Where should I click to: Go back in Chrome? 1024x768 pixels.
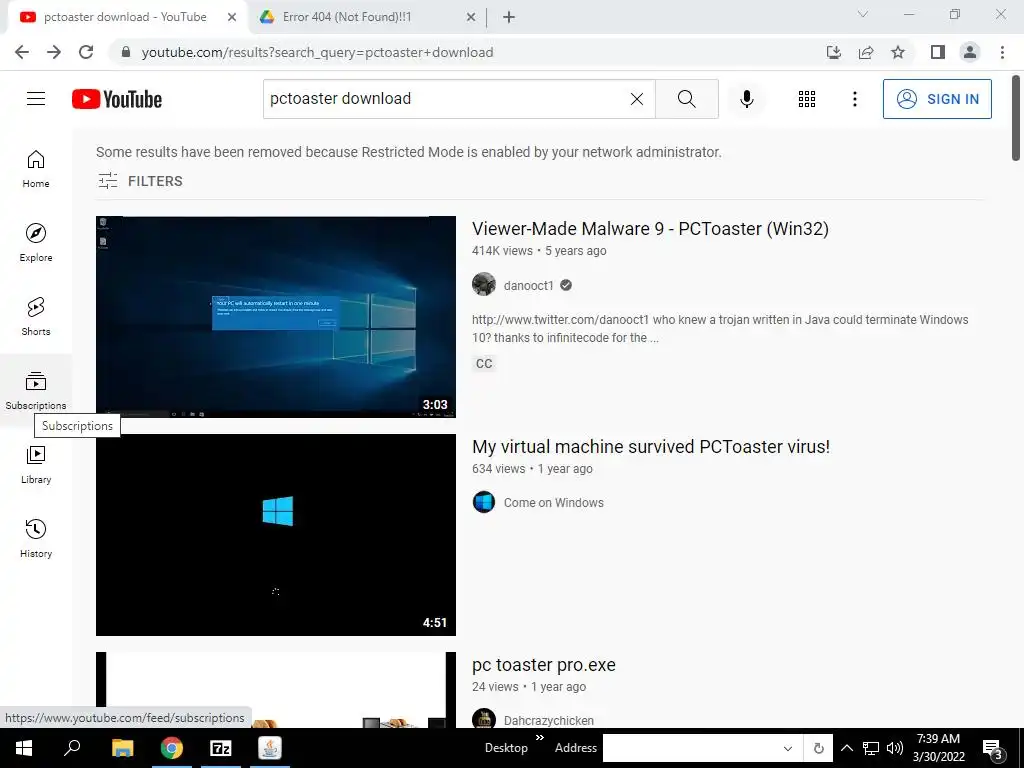(x=22, y=52)
